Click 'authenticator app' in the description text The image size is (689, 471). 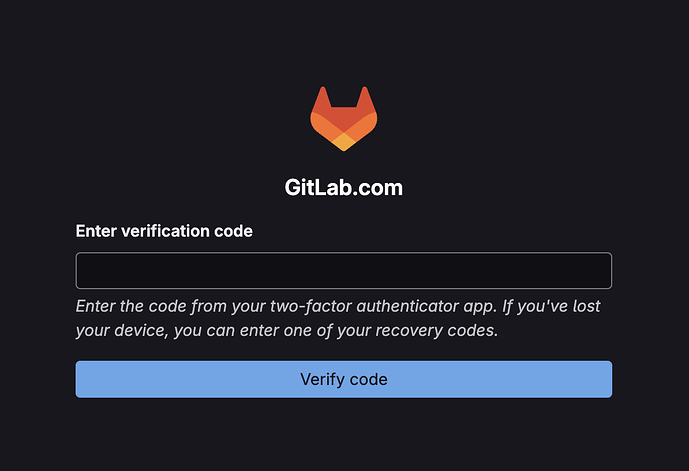click(426, 306)
